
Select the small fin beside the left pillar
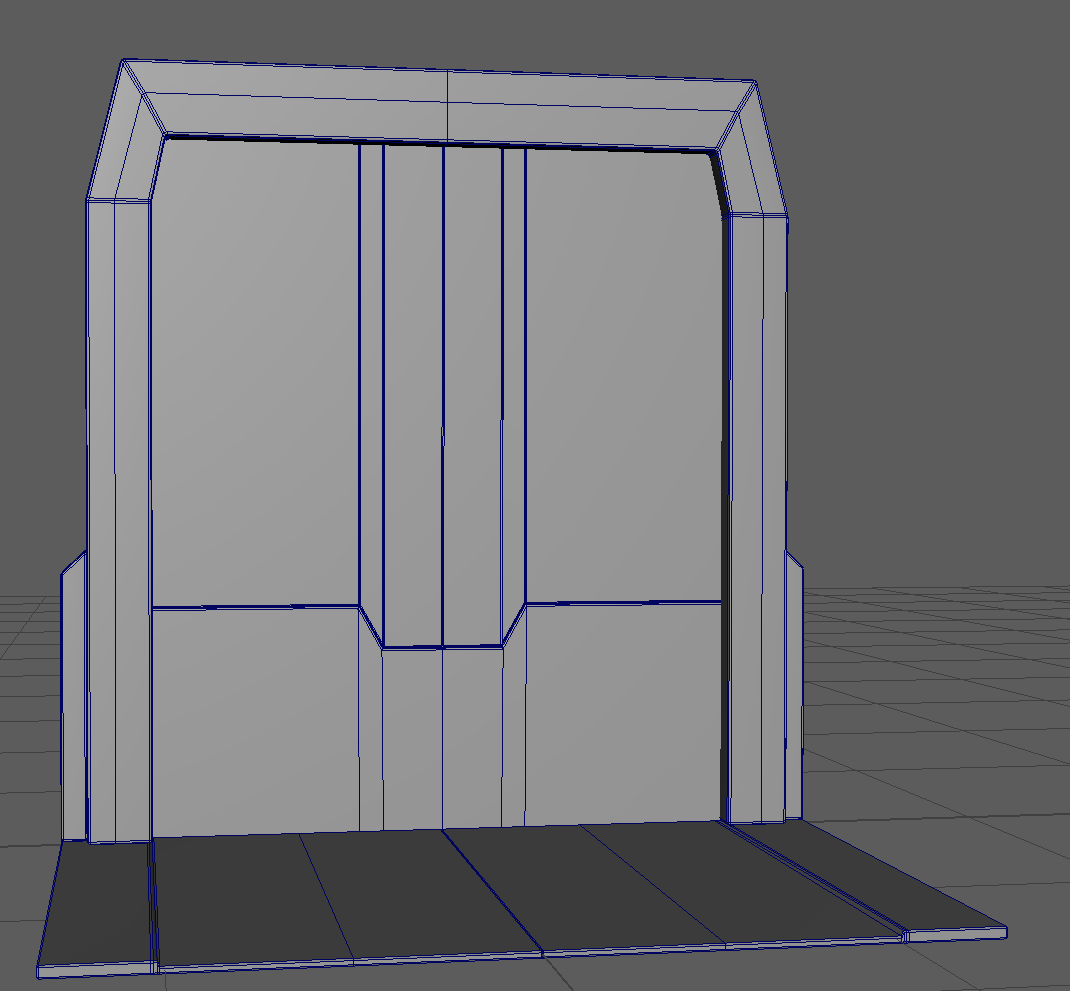click(x=73, y=700)
